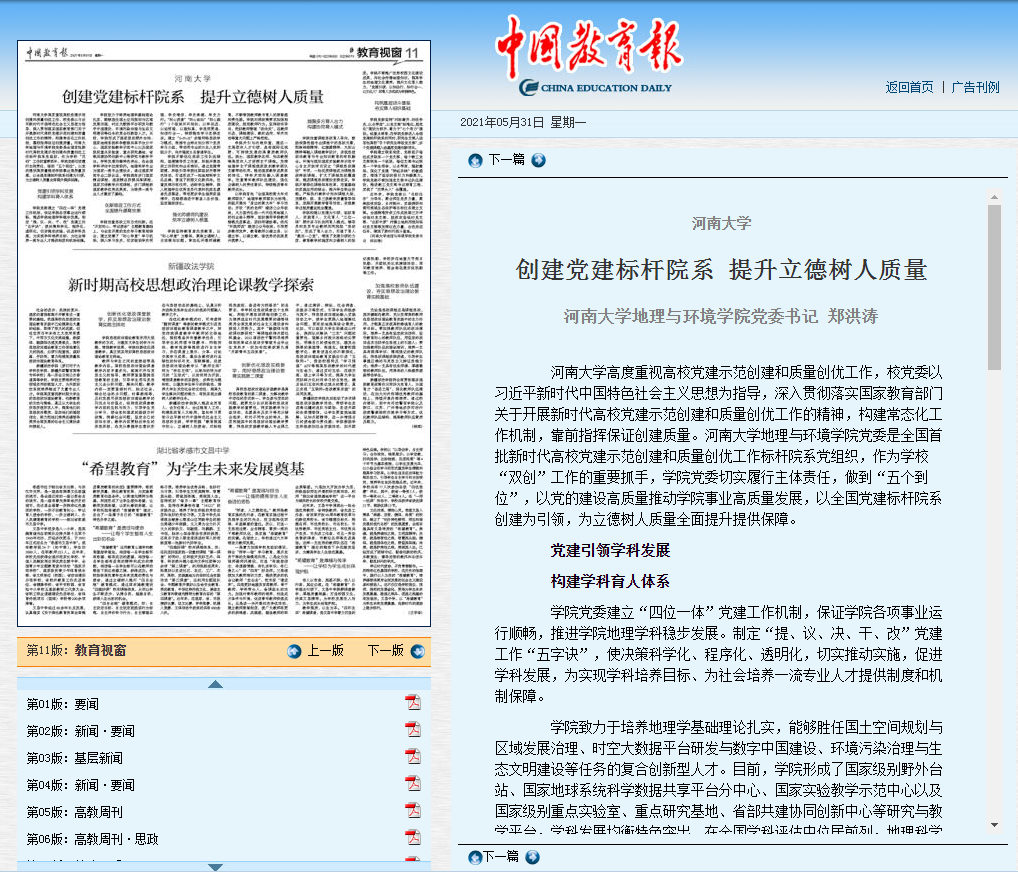This screenshot has width=1018, height=872.
Task: Open PDF icon for 第05版 高教周刊
Action: [x=413, y=811]
